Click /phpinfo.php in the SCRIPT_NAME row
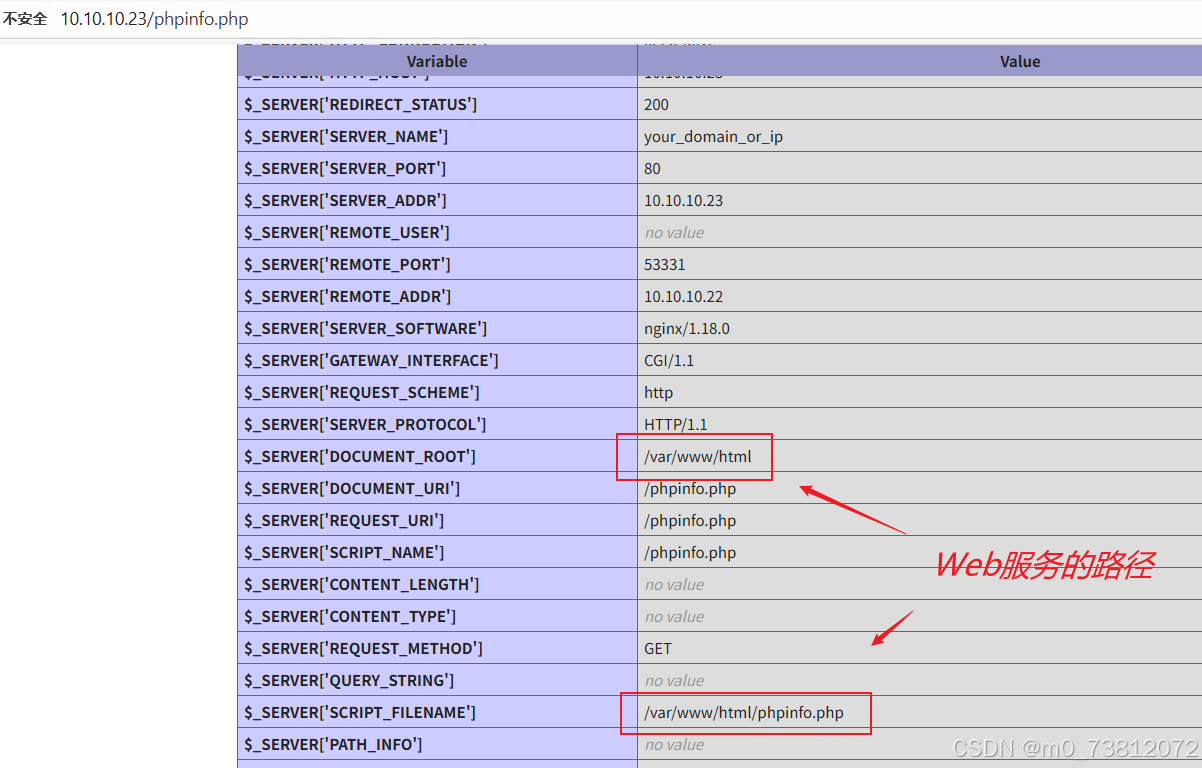This screenshot has height=768, width=1202. [x=690, y=552]
